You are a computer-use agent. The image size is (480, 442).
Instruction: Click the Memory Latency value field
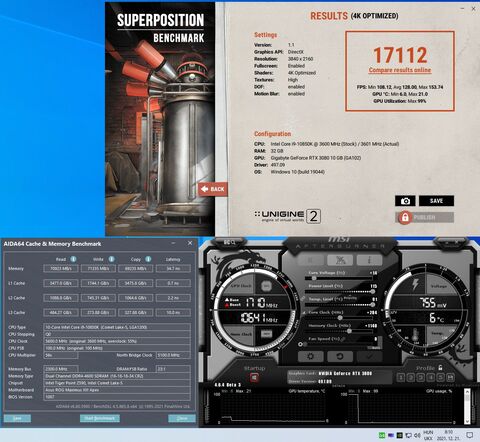coord(173,268)
